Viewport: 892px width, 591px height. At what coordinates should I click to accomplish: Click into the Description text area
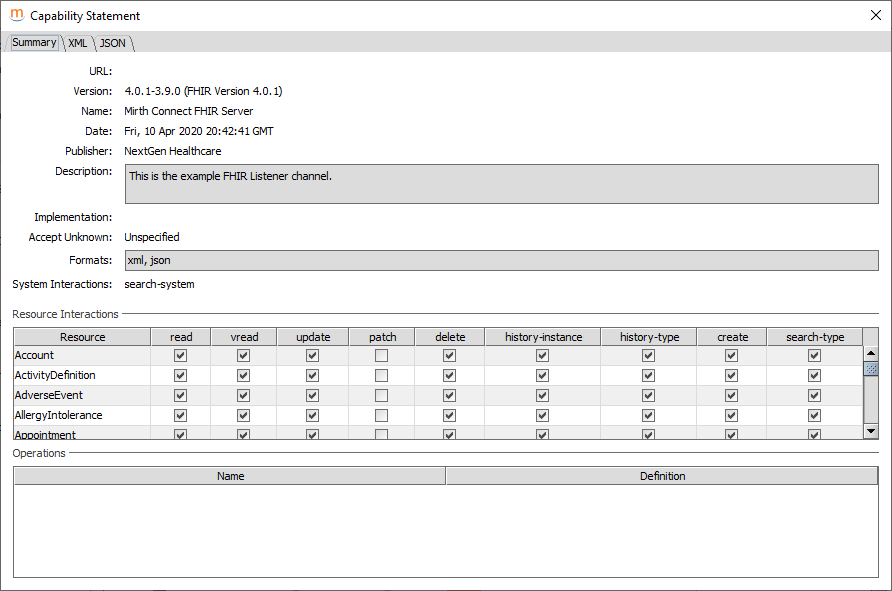(x=502, y=184)
